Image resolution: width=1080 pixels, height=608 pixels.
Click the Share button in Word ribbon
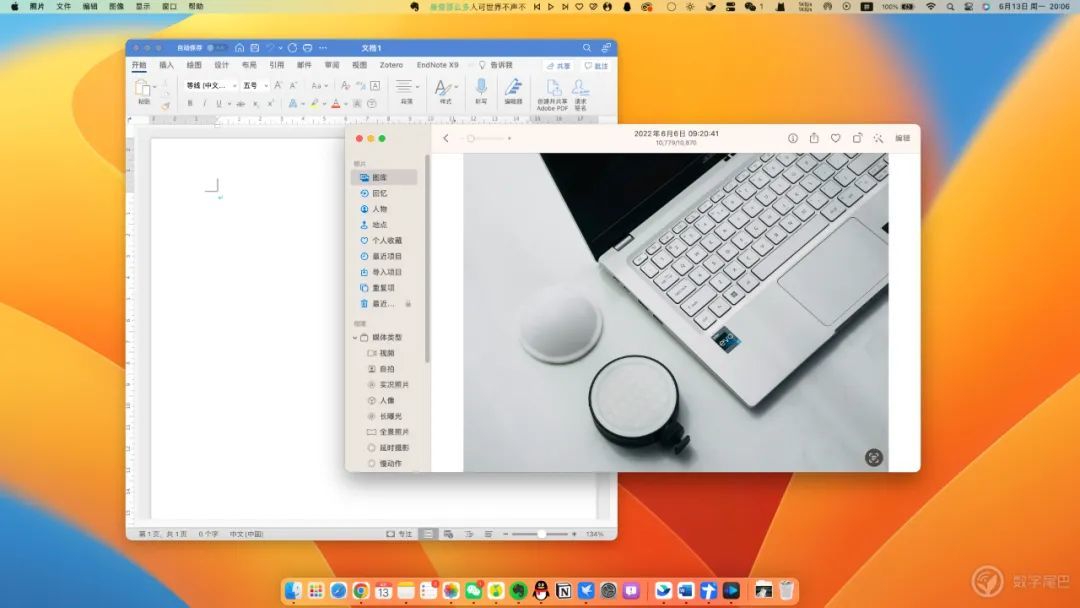click(x=559, y=65)
